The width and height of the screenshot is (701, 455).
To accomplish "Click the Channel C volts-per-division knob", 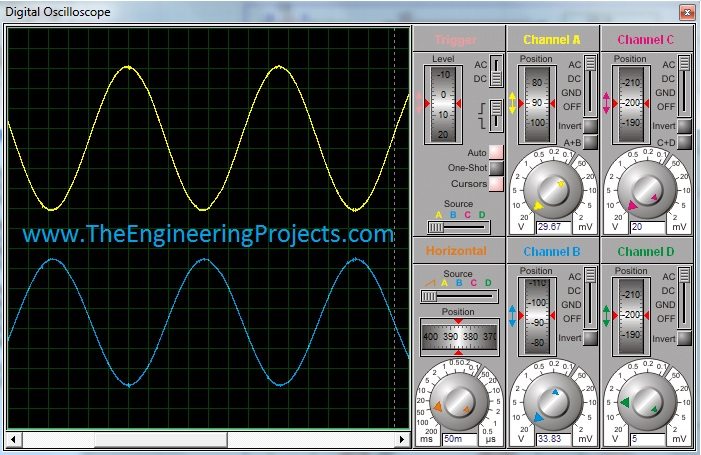I will click(x=646, y=190).
